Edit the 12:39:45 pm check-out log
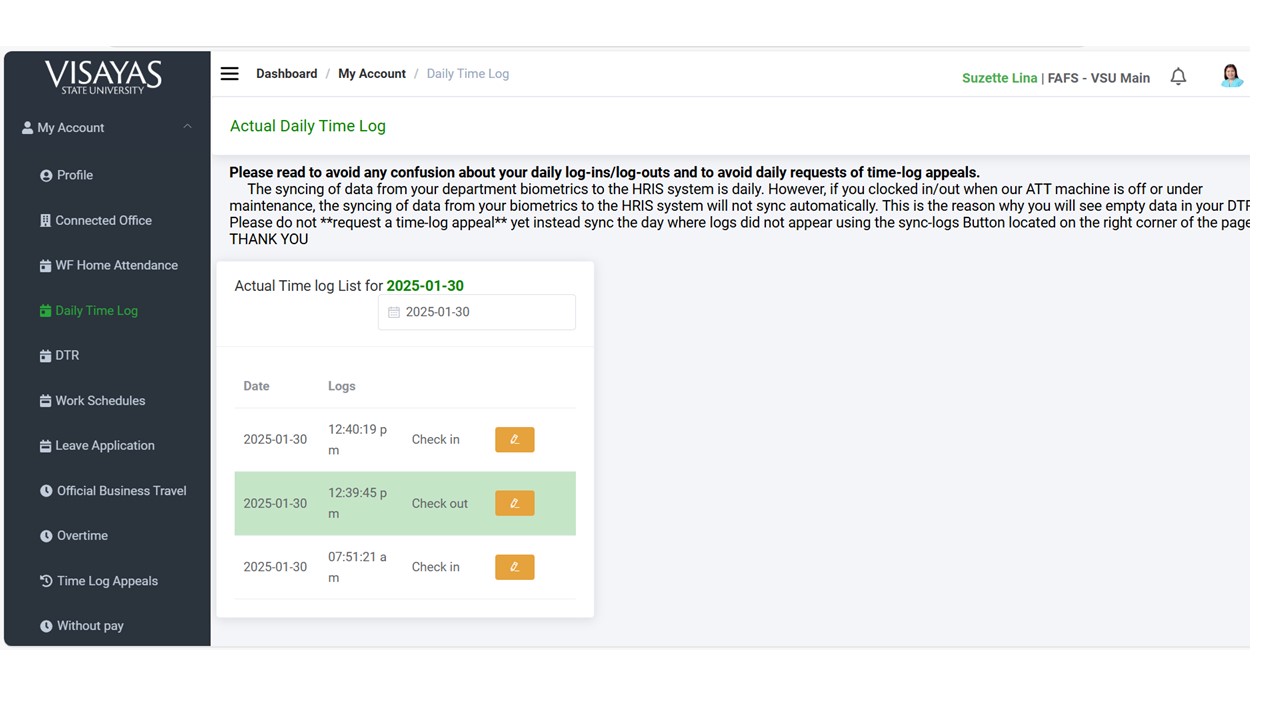Image resolution: width=1280 pixels, height=720 pixels. pyautogui.click(x=514, y=503)
